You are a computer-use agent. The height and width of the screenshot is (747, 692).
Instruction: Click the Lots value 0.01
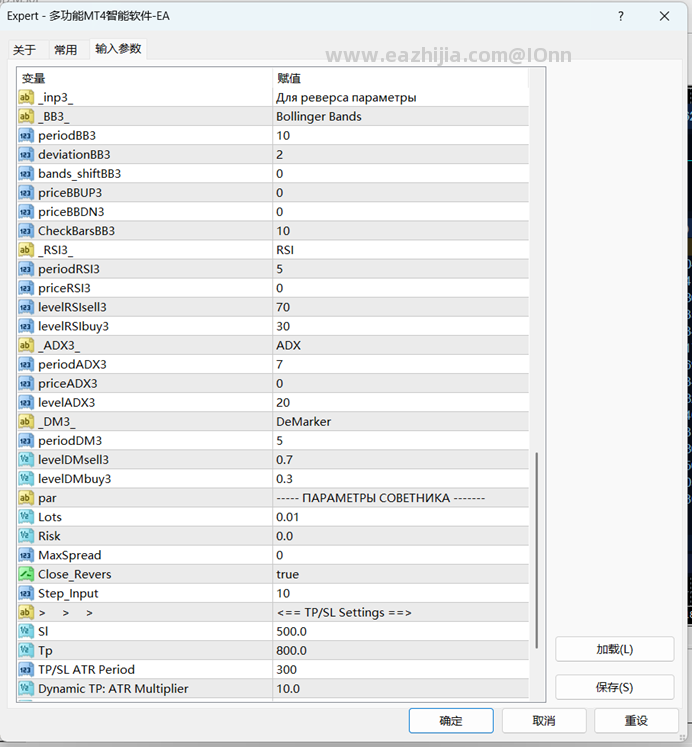pos(288,517)
